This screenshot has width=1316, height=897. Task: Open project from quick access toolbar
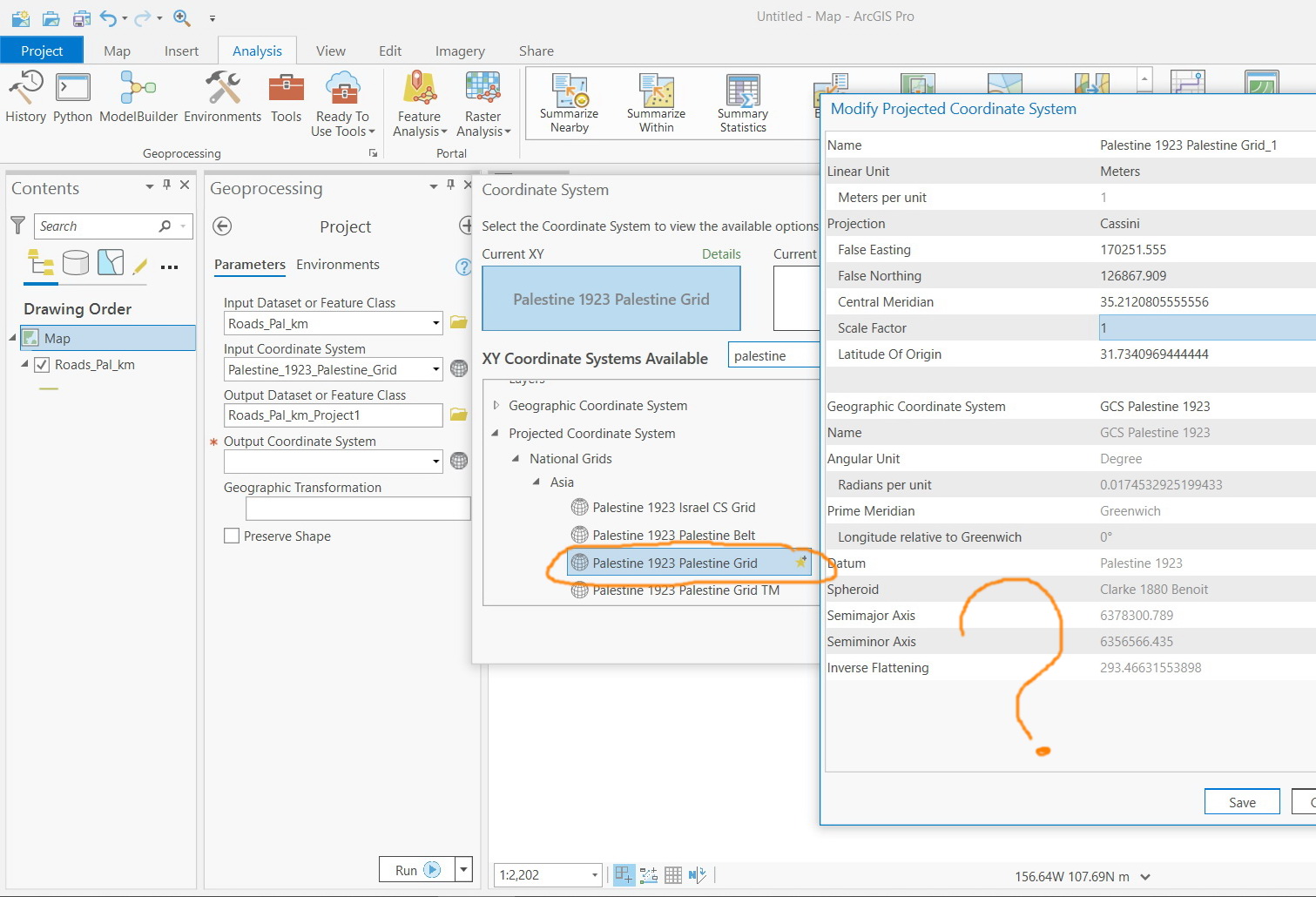click(x=51, y=17)
